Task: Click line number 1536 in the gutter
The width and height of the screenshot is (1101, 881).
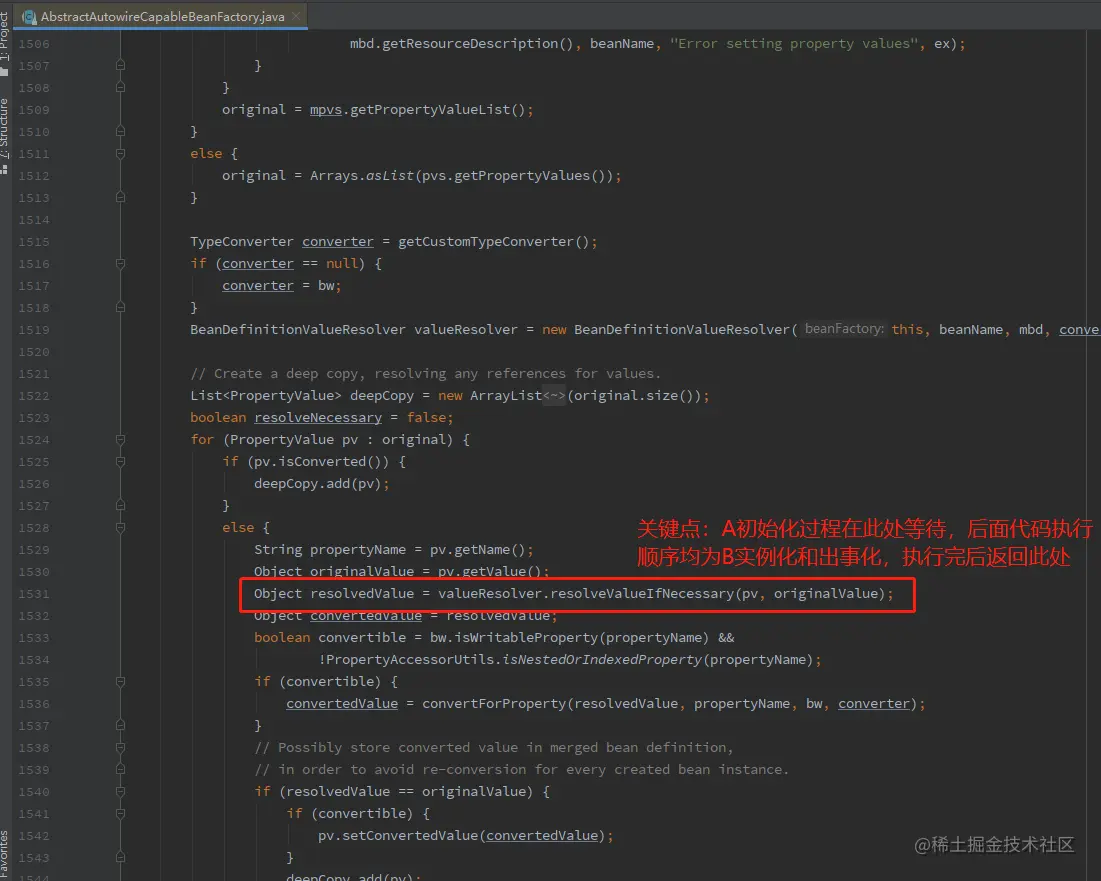Action: [x=34, y=704]
